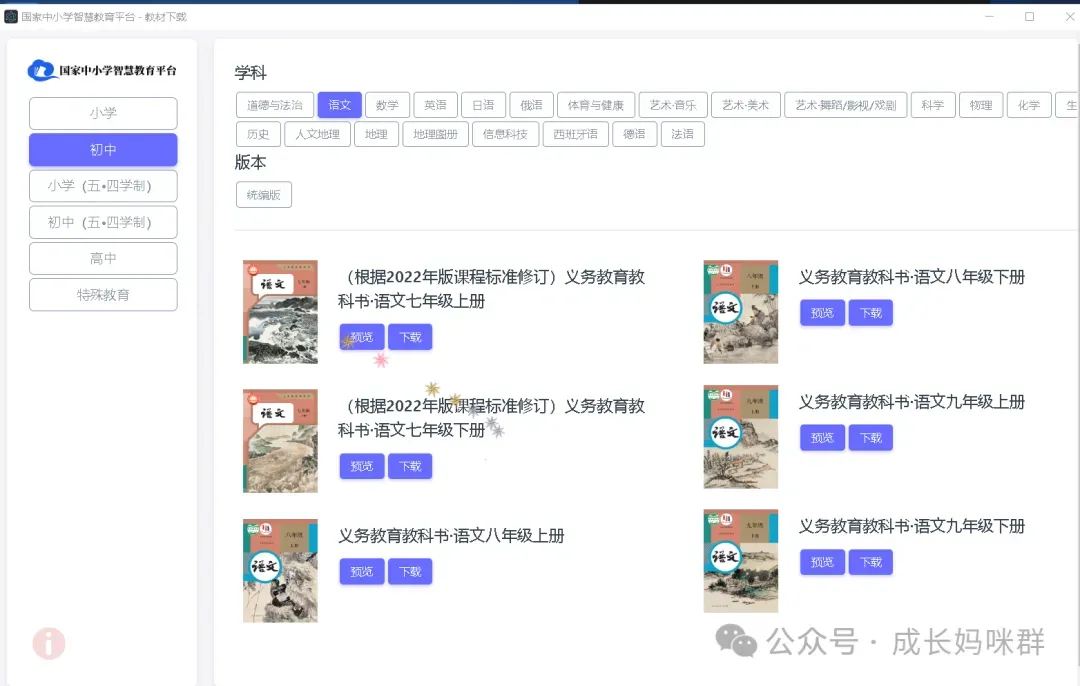Choose 地理图册 subject
Viewport: 1080px width, 686px height.
coord(435,134)
